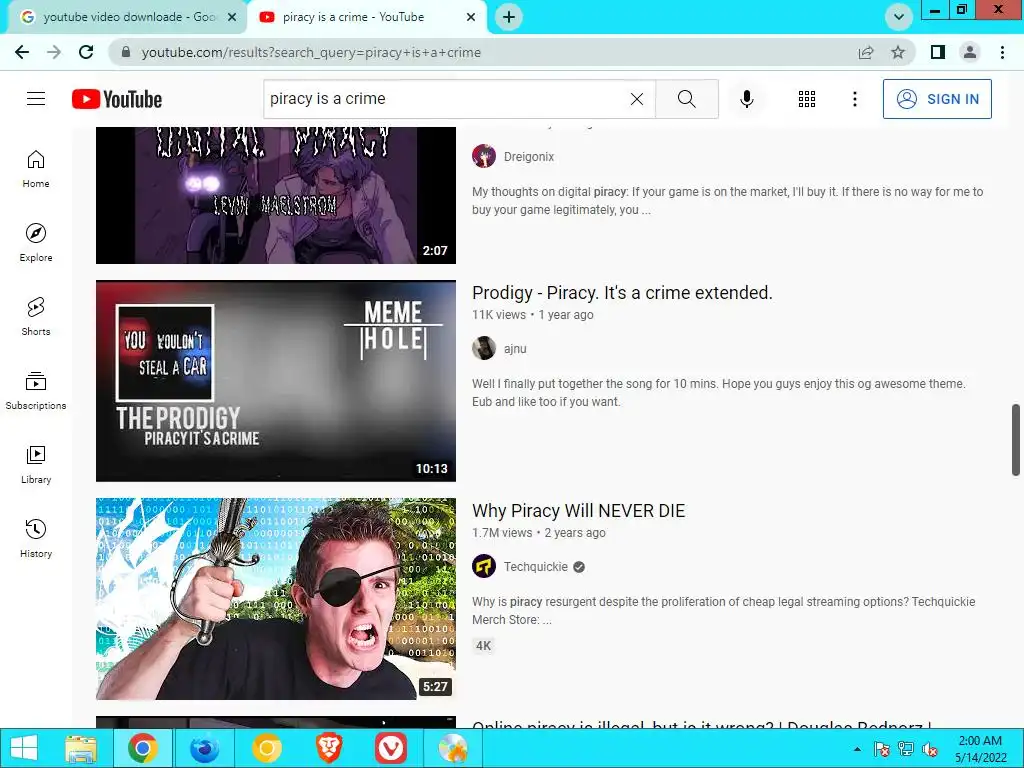The image size is (1024, 768).
Task: Click the taskbar volume icon
Action: [x=930, y=749]
